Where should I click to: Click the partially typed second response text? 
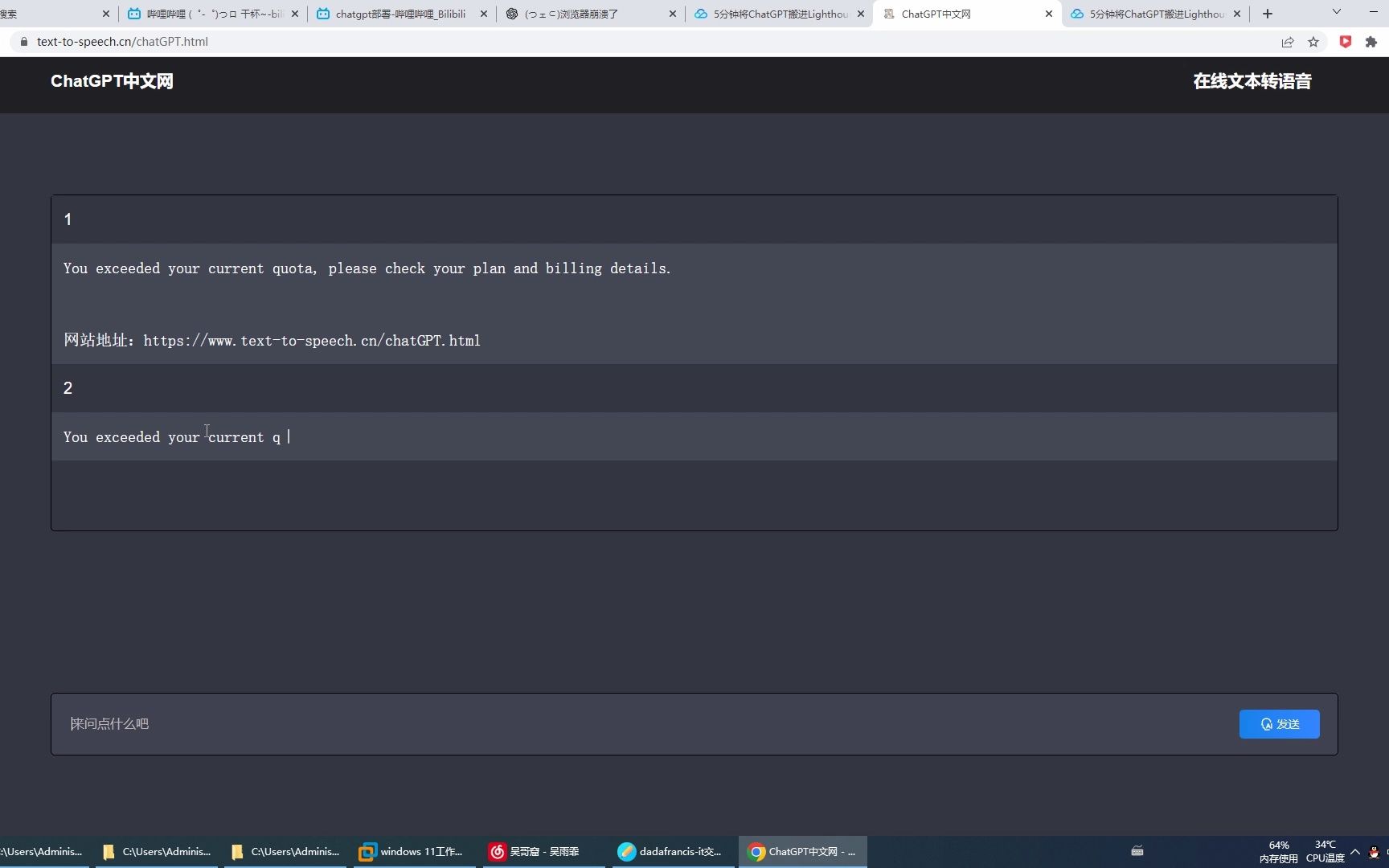click(172, 437)
